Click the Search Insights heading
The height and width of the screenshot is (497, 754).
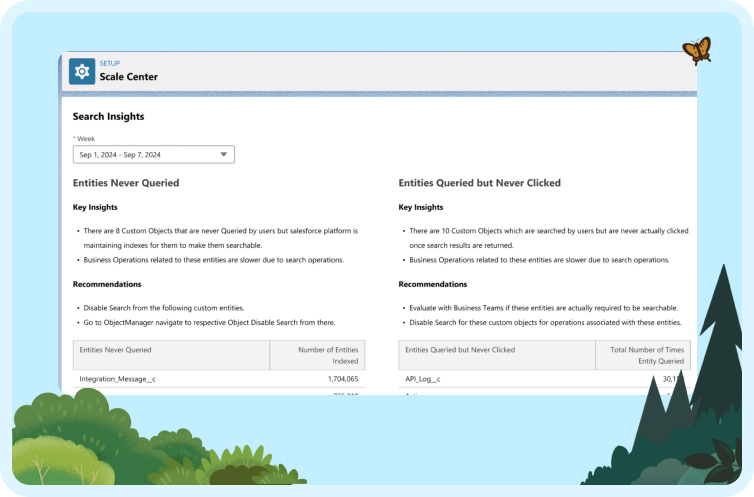(x=108, y=116)
